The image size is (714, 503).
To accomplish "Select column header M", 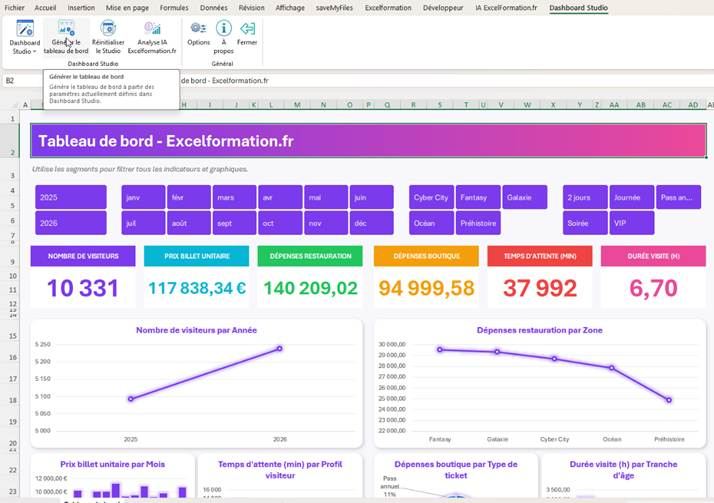I will 297,105.
